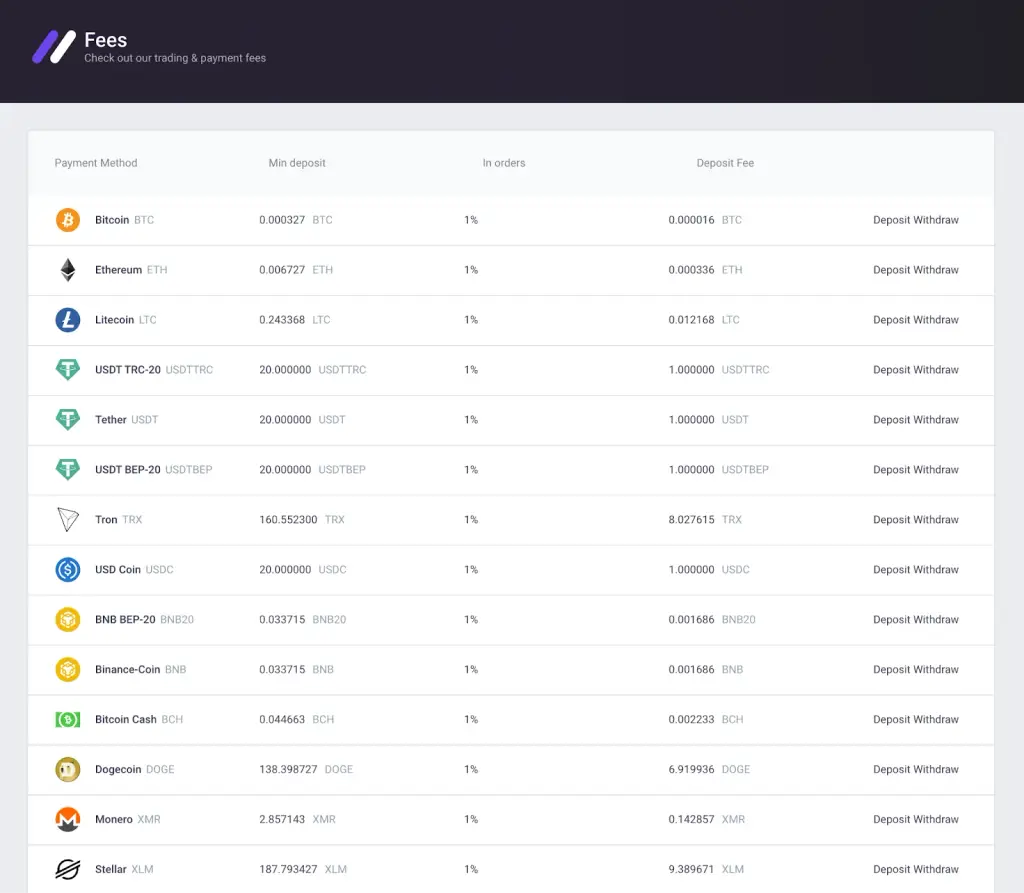Click deposit fee 0.000016 BTC
Viewport: 1024px width, 893px height.
pos(705,219)
